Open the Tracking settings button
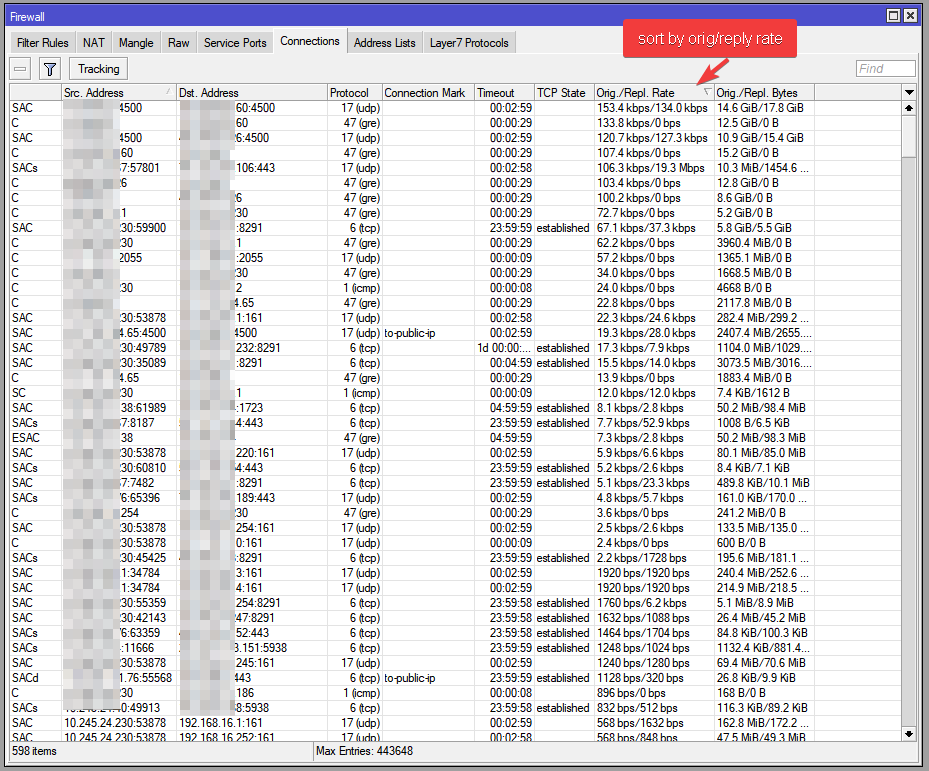 coord(98,69)
